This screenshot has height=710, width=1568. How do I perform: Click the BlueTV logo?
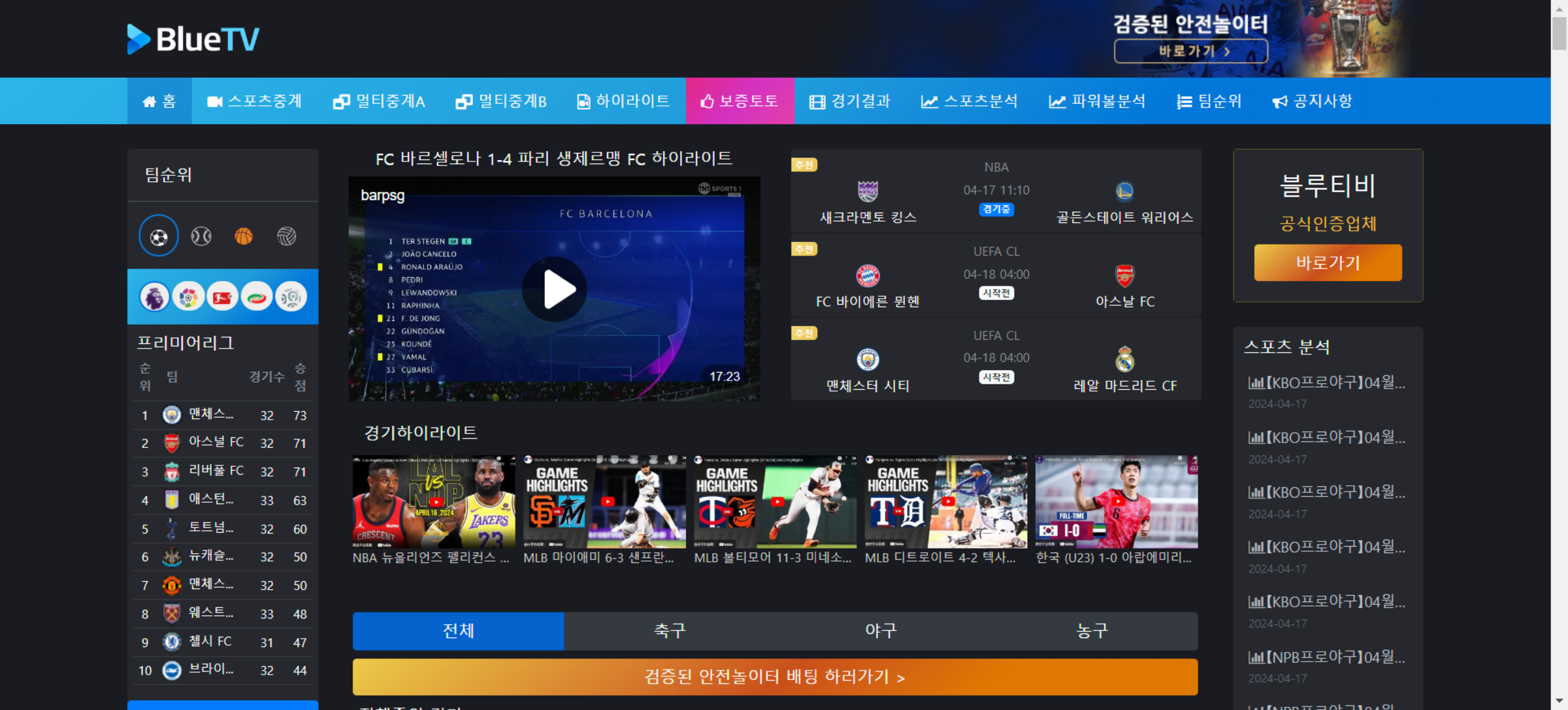pos(193,39)
